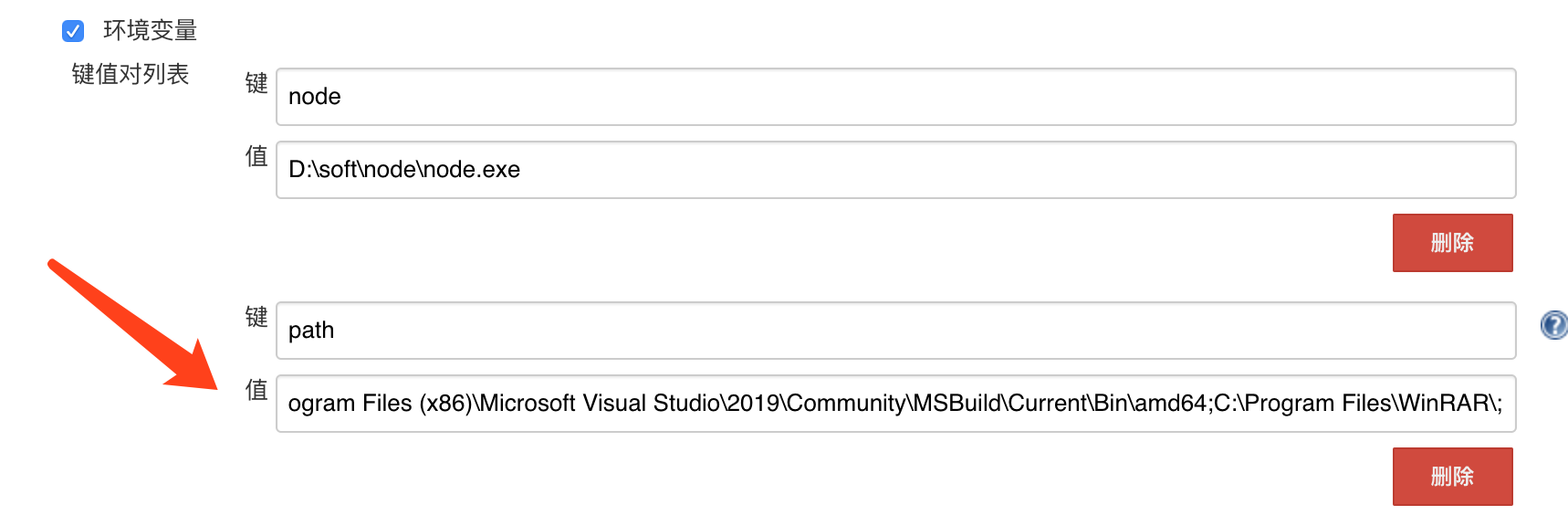The height and width of the screenshot is (515, 1568).
Task: Click the 值 label beside node.exe field
Action: (256, 156)
